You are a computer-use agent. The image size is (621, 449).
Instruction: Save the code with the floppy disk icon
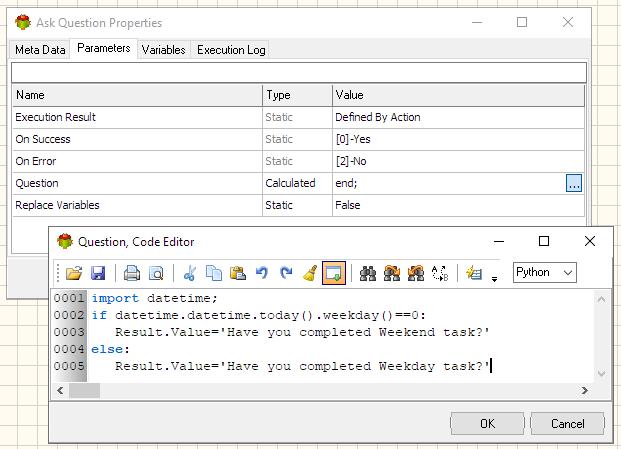tap(98, 273)
